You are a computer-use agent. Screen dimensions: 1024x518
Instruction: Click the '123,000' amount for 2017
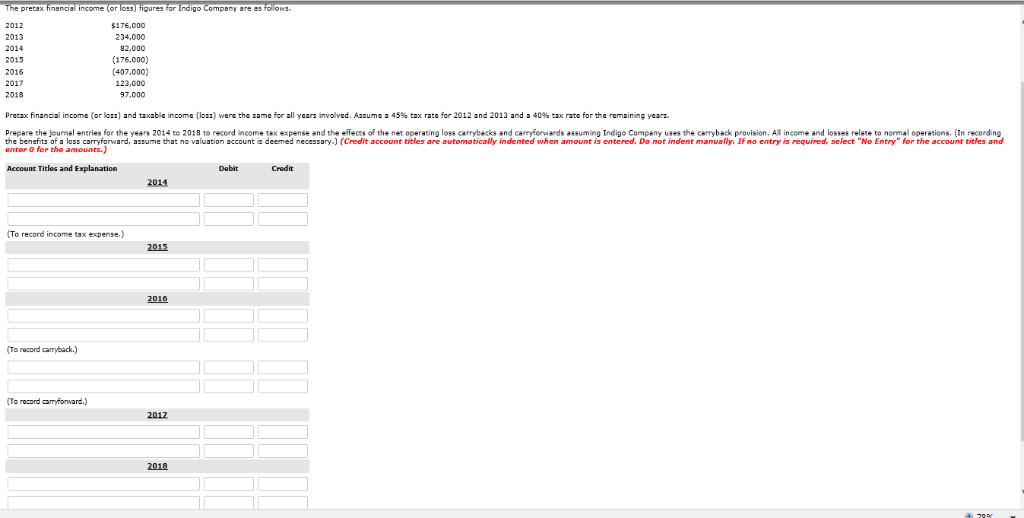(x=131, y=83)
